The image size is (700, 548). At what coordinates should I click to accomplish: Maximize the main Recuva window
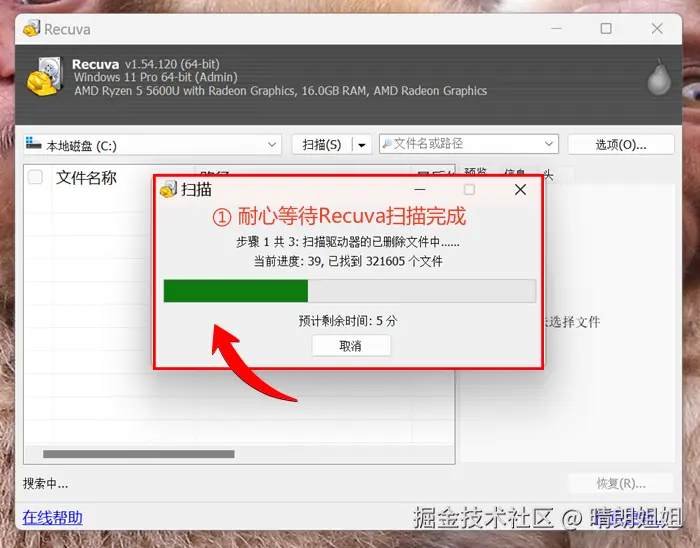coord(606,29)
